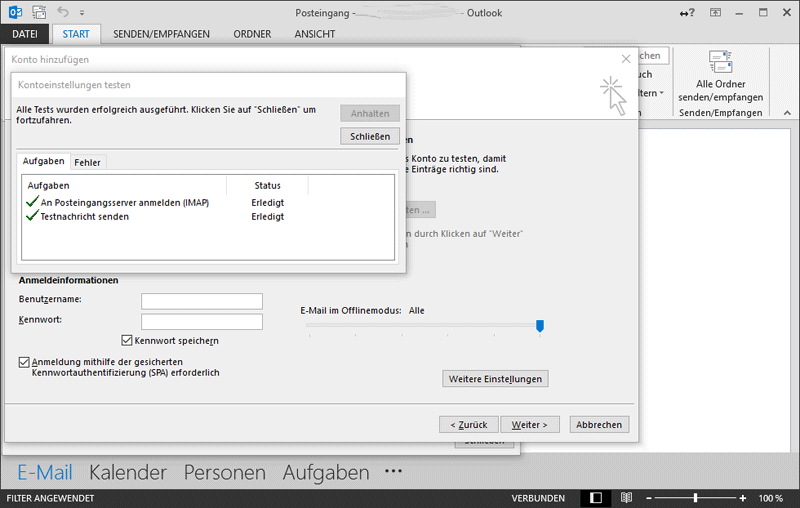
Task: Toggle the Kennwort speichern checkbox
Action: tap(127, 340)
